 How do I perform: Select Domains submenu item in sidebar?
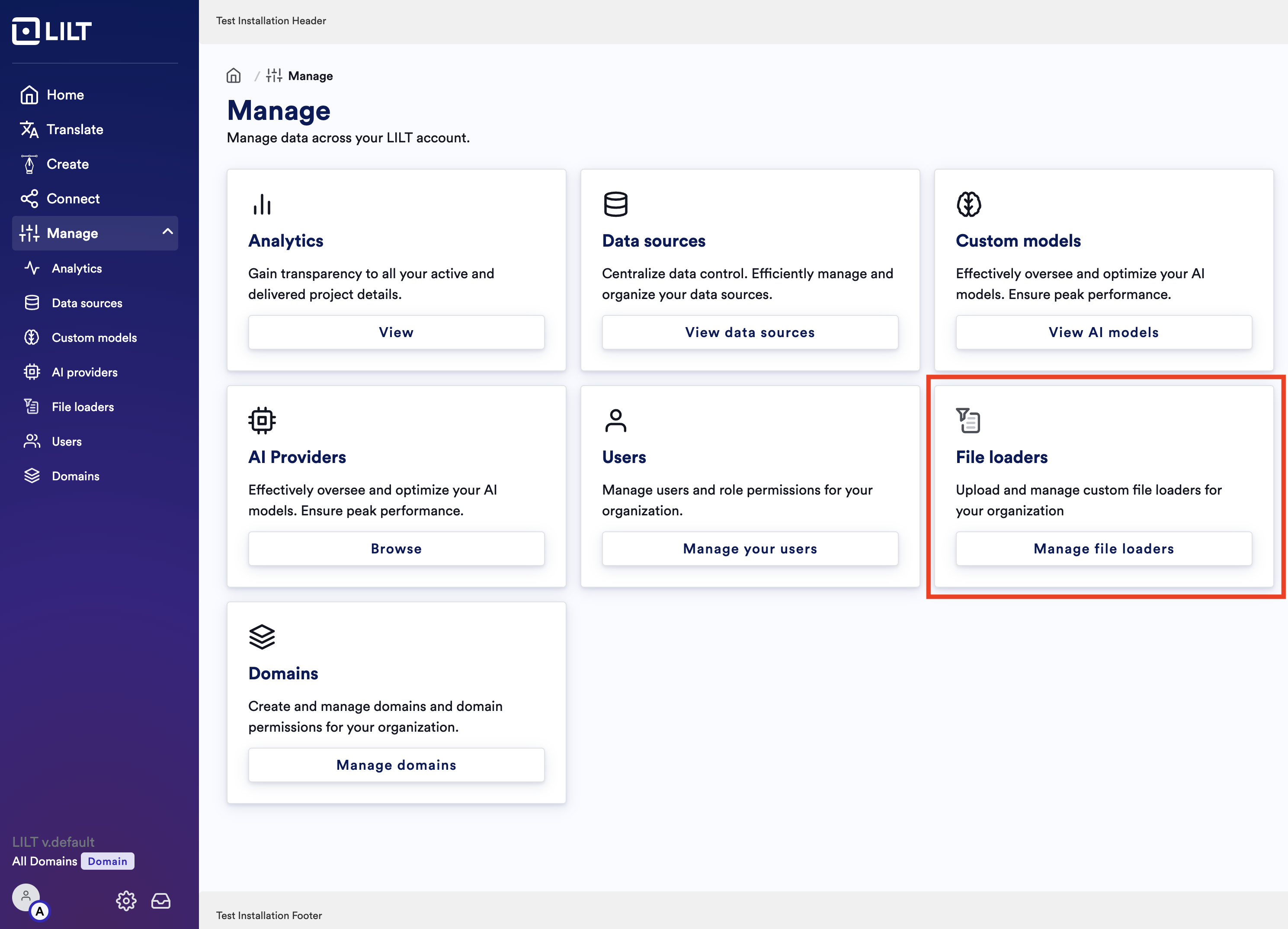point(95,476)
